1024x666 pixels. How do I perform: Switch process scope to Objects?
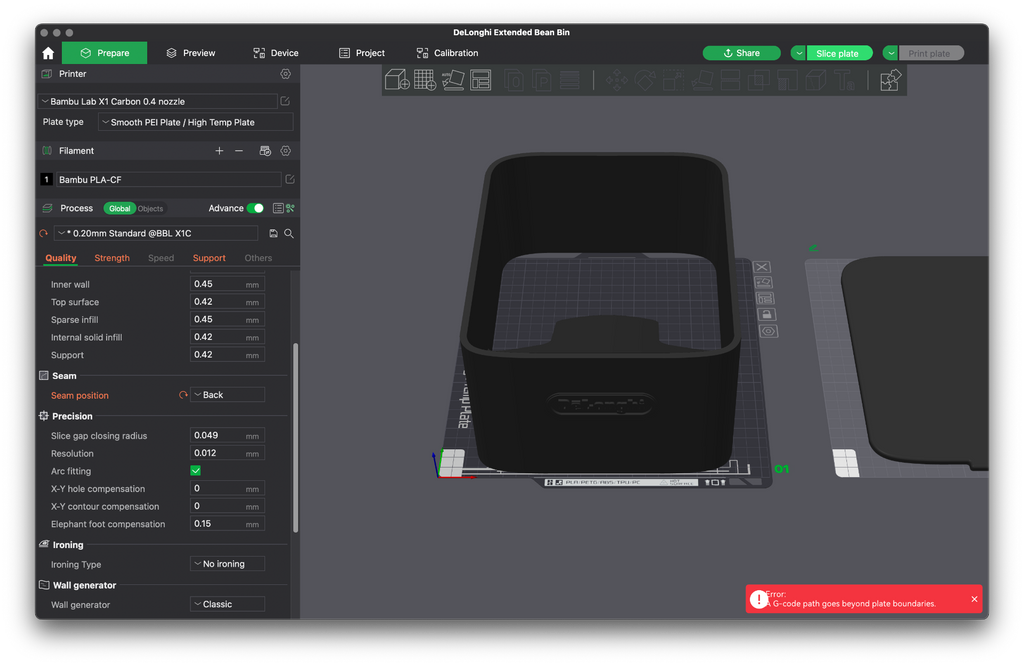150,209
